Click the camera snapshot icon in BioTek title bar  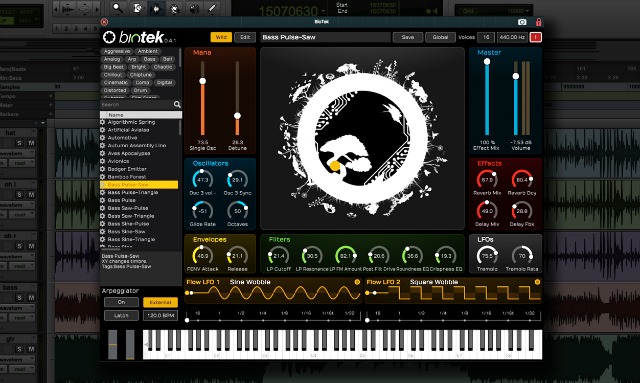tap(522, 22)
